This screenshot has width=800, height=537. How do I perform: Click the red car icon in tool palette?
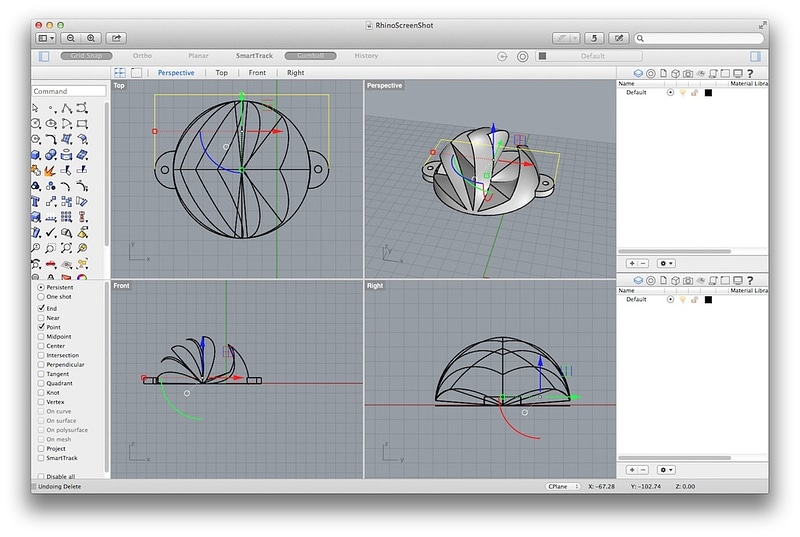[x=51, y=264]
